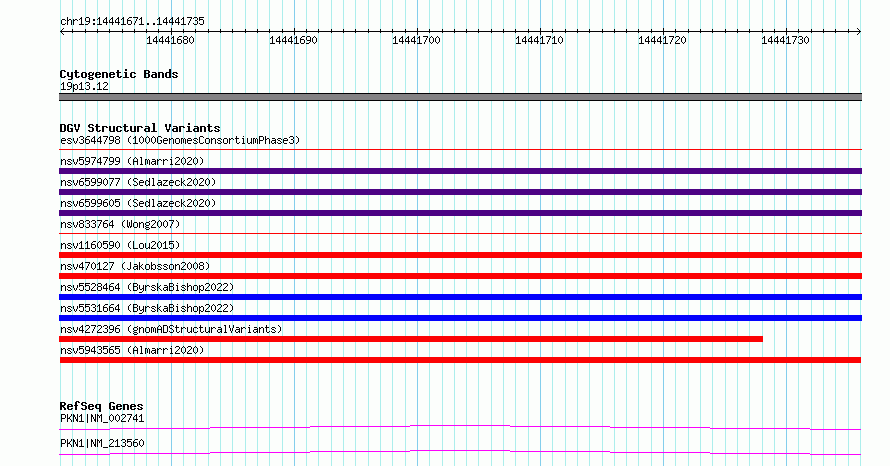Click the Cytogenetic Bands track title

119,74
